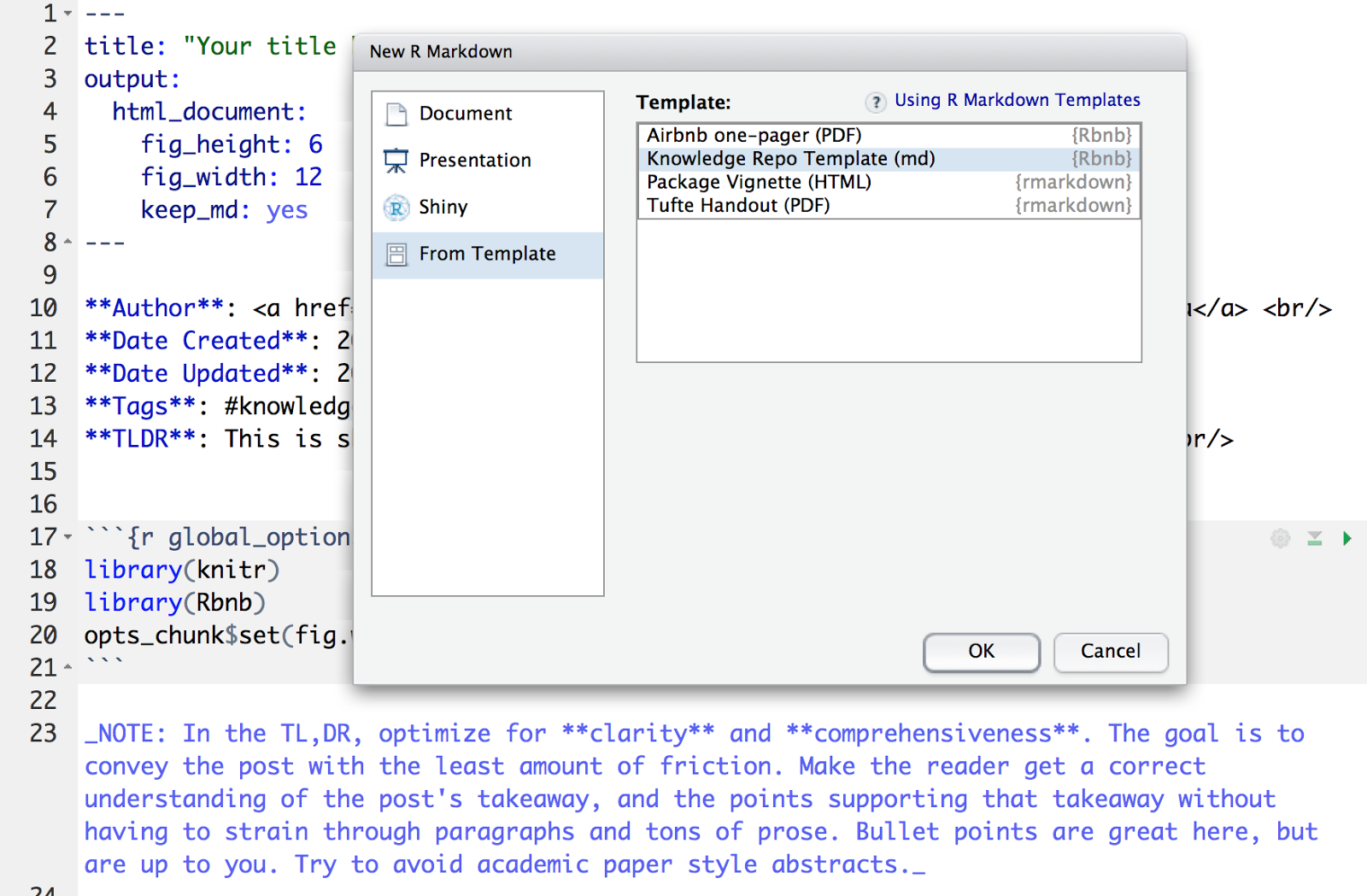
Task: Select the Document icon in the sidebar
Action: [396, 114]
